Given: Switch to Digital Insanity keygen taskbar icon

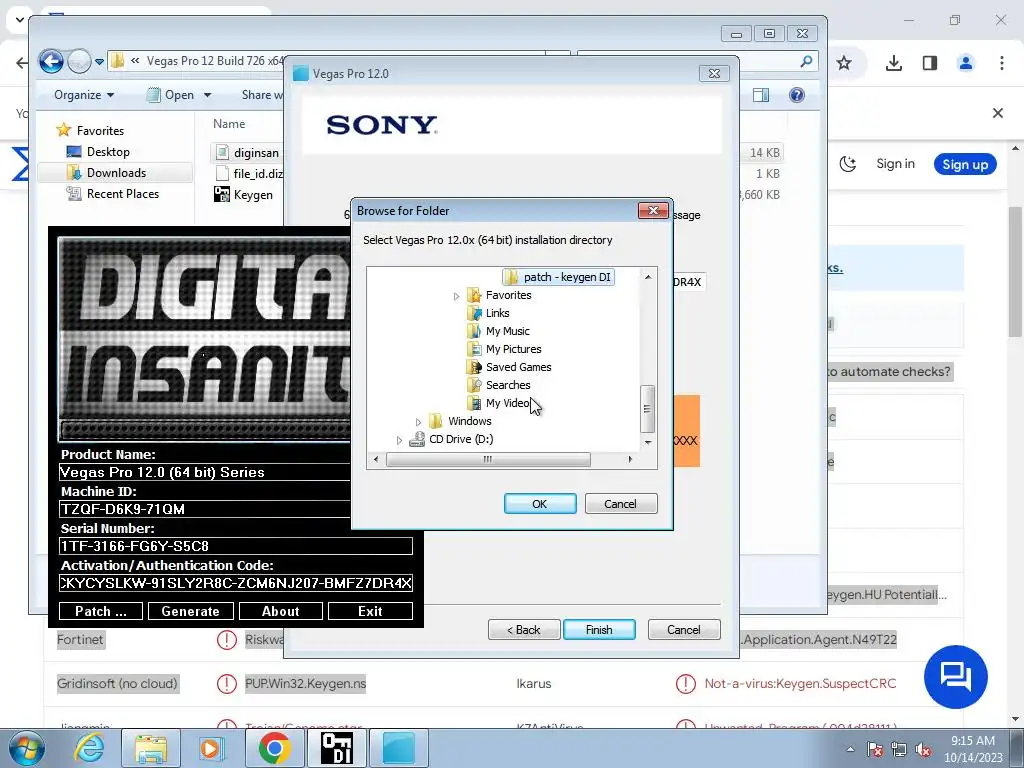Looking at the screenshot, I should pos(337,748).
